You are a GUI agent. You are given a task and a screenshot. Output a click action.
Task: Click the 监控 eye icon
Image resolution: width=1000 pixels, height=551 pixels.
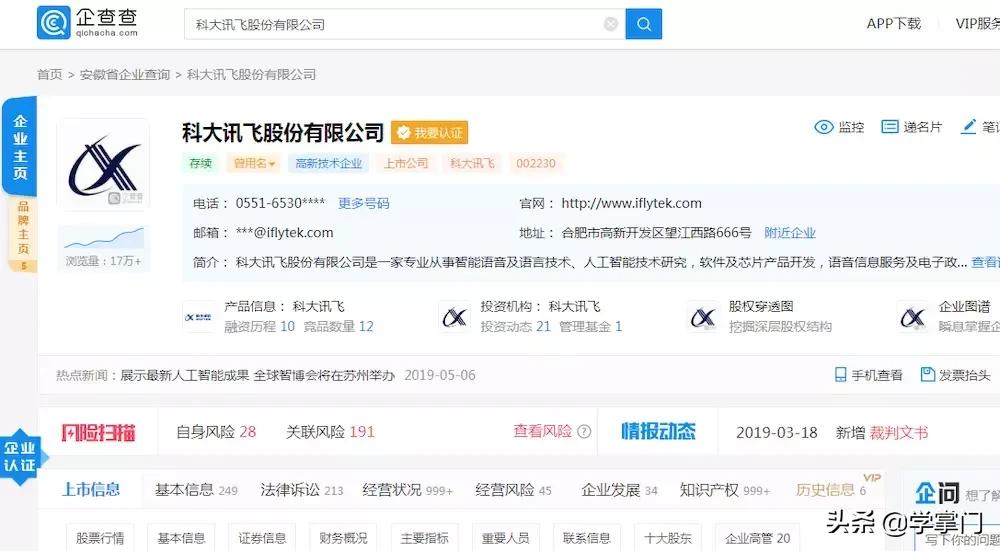pyautogui.click(x=823, y=127)
